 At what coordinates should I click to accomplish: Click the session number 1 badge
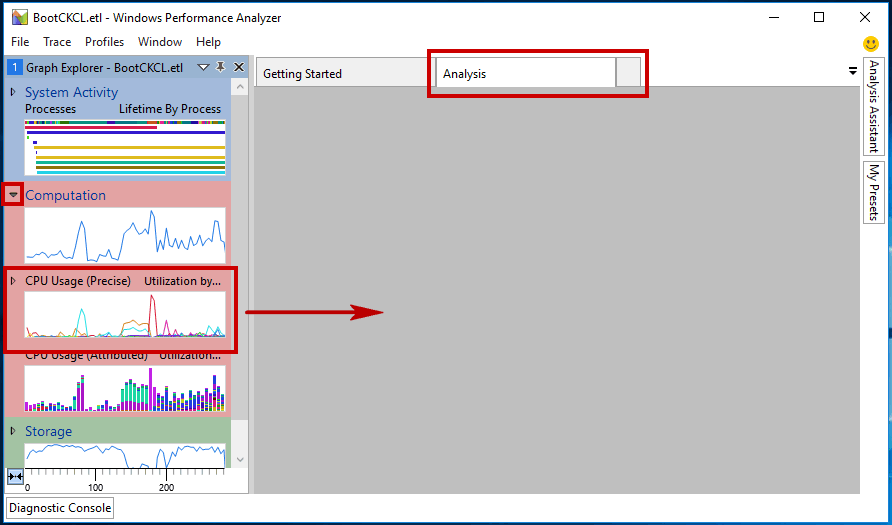click(14, 68)
